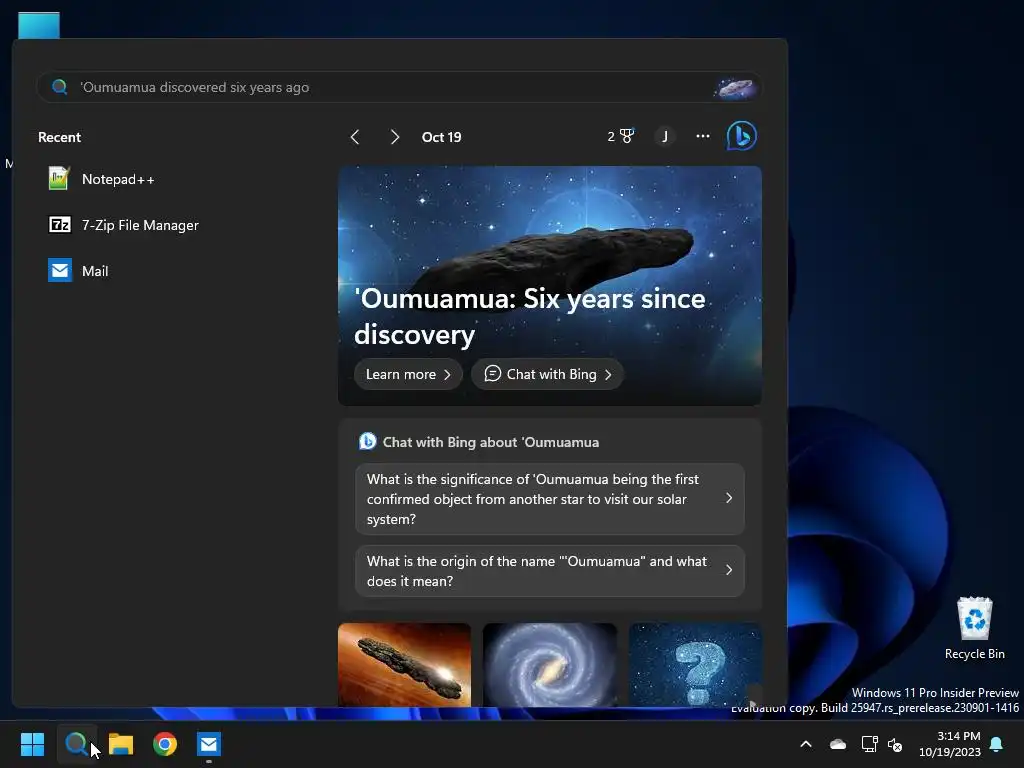Viewport: 1024px width, 768px height.
Task: Launch Google Chrome from taskbar
Action: click(165, 744)
